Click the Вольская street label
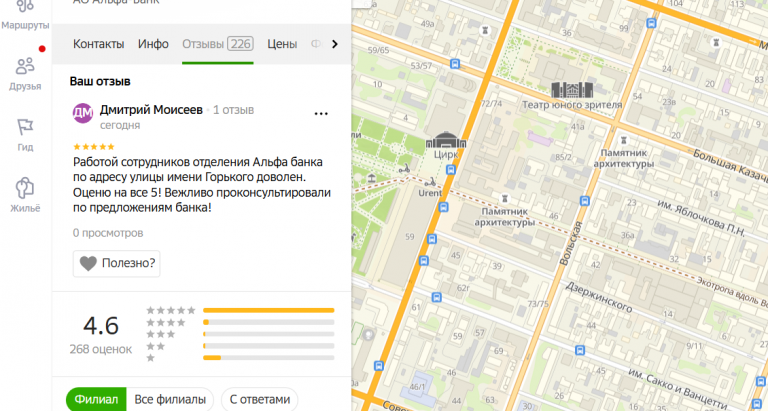The width and height of the screenshot is (768, 411). pos(572,243)
